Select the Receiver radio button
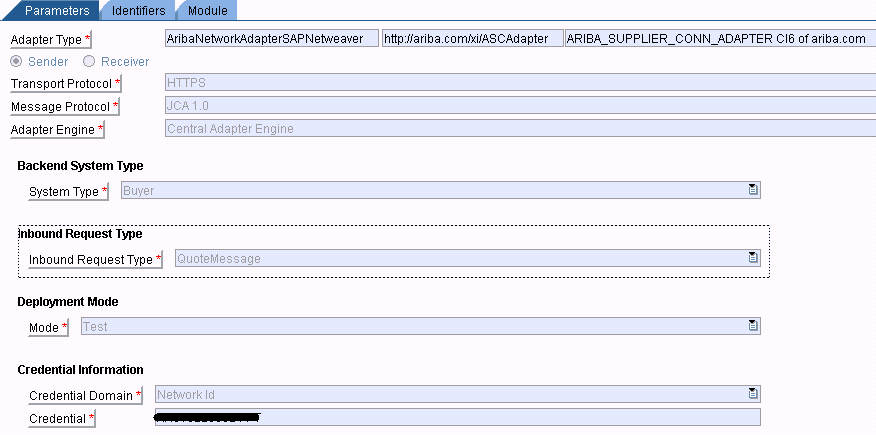Screen dimensions: 876x435 [89, 61]
